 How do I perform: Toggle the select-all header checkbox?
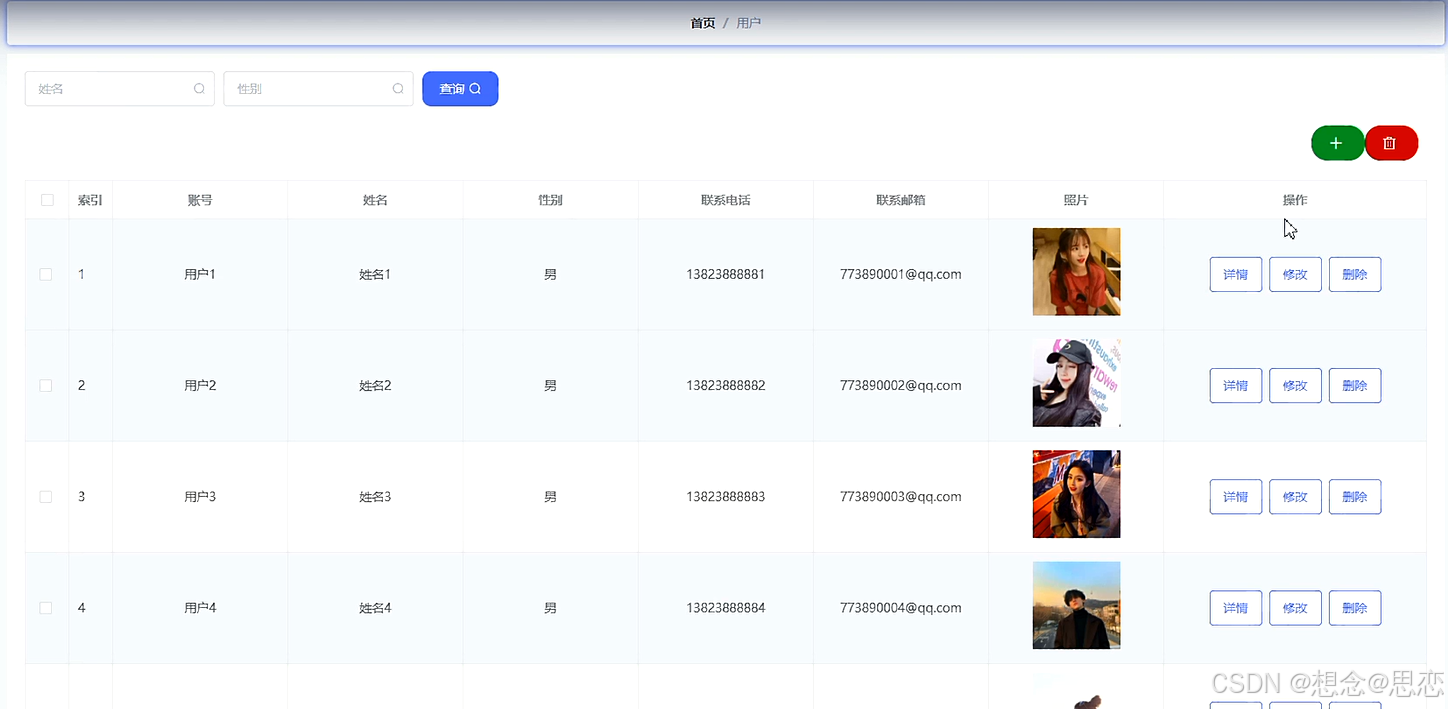(47, 200)
